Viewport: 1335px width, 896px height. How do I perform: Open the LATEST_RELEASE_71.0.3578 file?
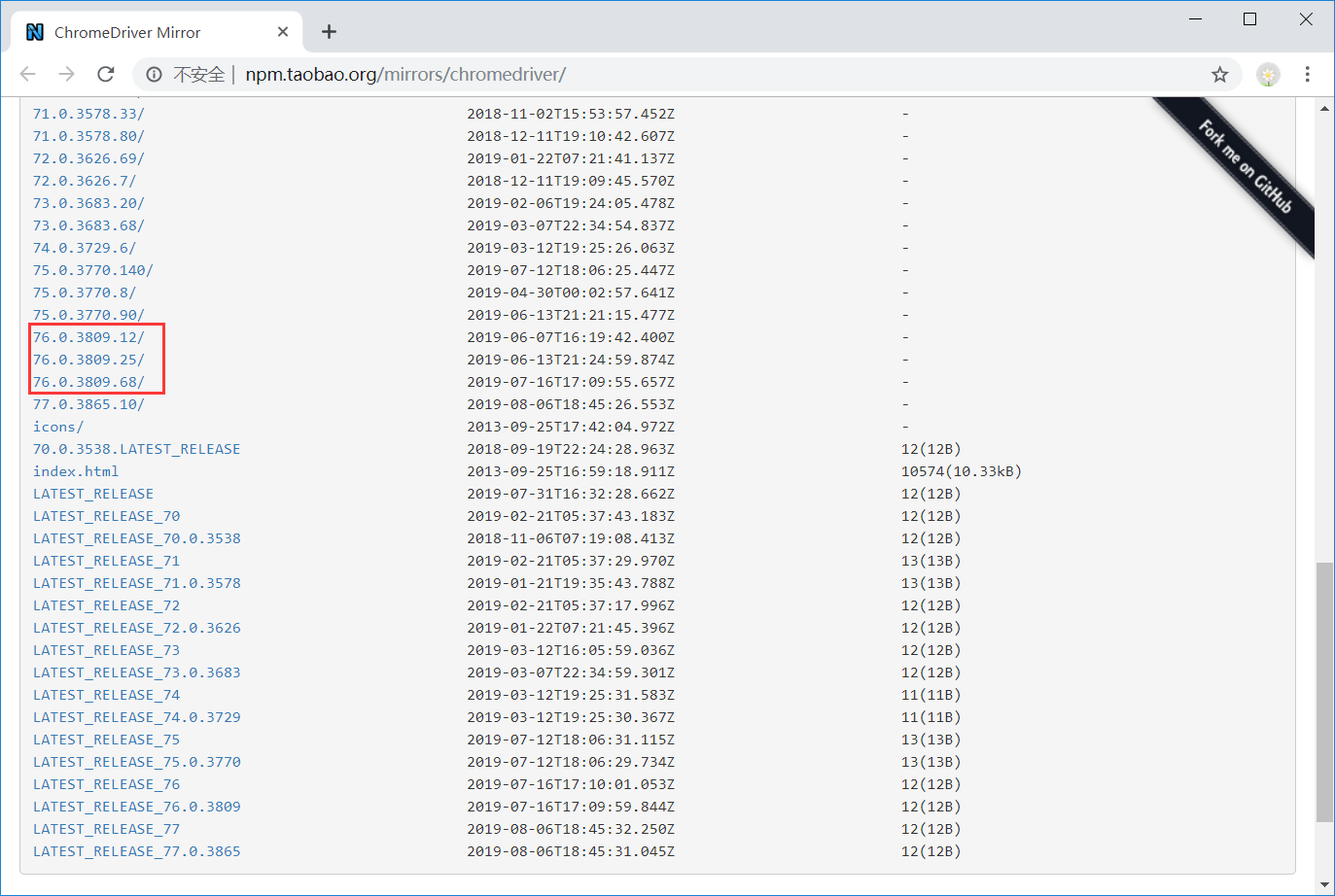pos(136,583)
